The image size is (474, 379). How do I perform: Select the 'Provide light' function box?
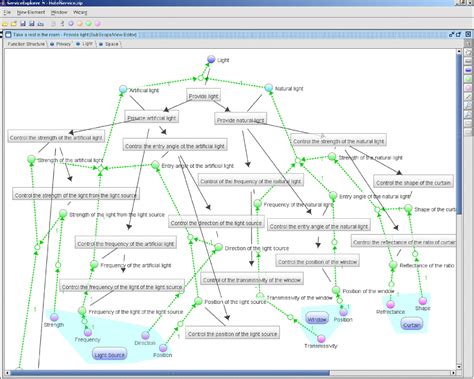203,95
